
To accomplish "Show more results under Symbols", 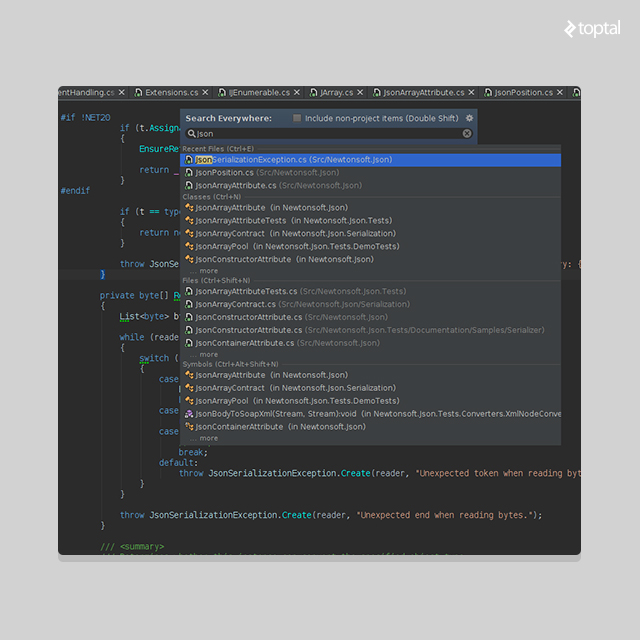I will click(204, 438).
